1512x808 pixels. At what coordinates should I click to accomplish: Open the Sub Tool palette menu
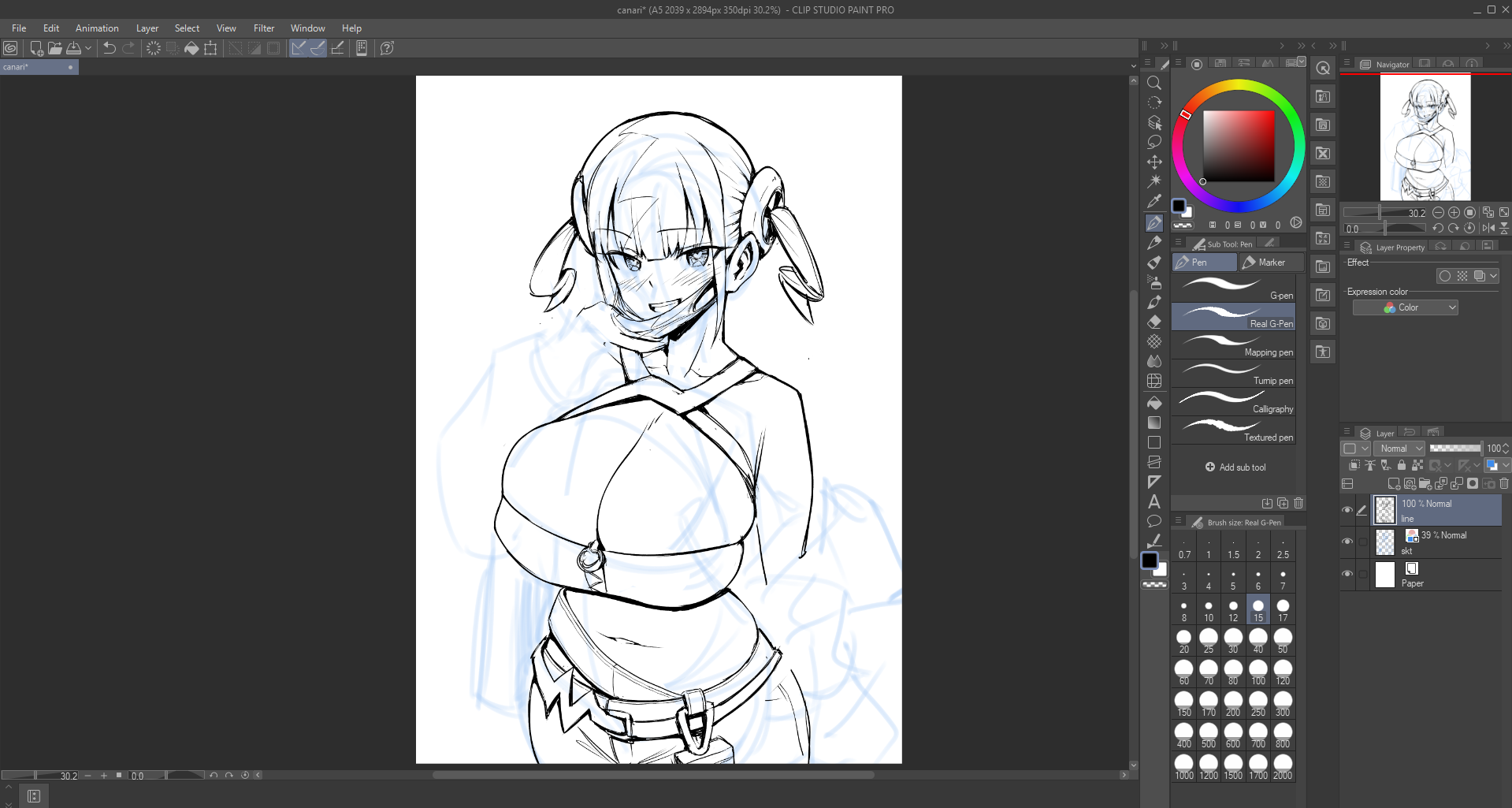1178,244
